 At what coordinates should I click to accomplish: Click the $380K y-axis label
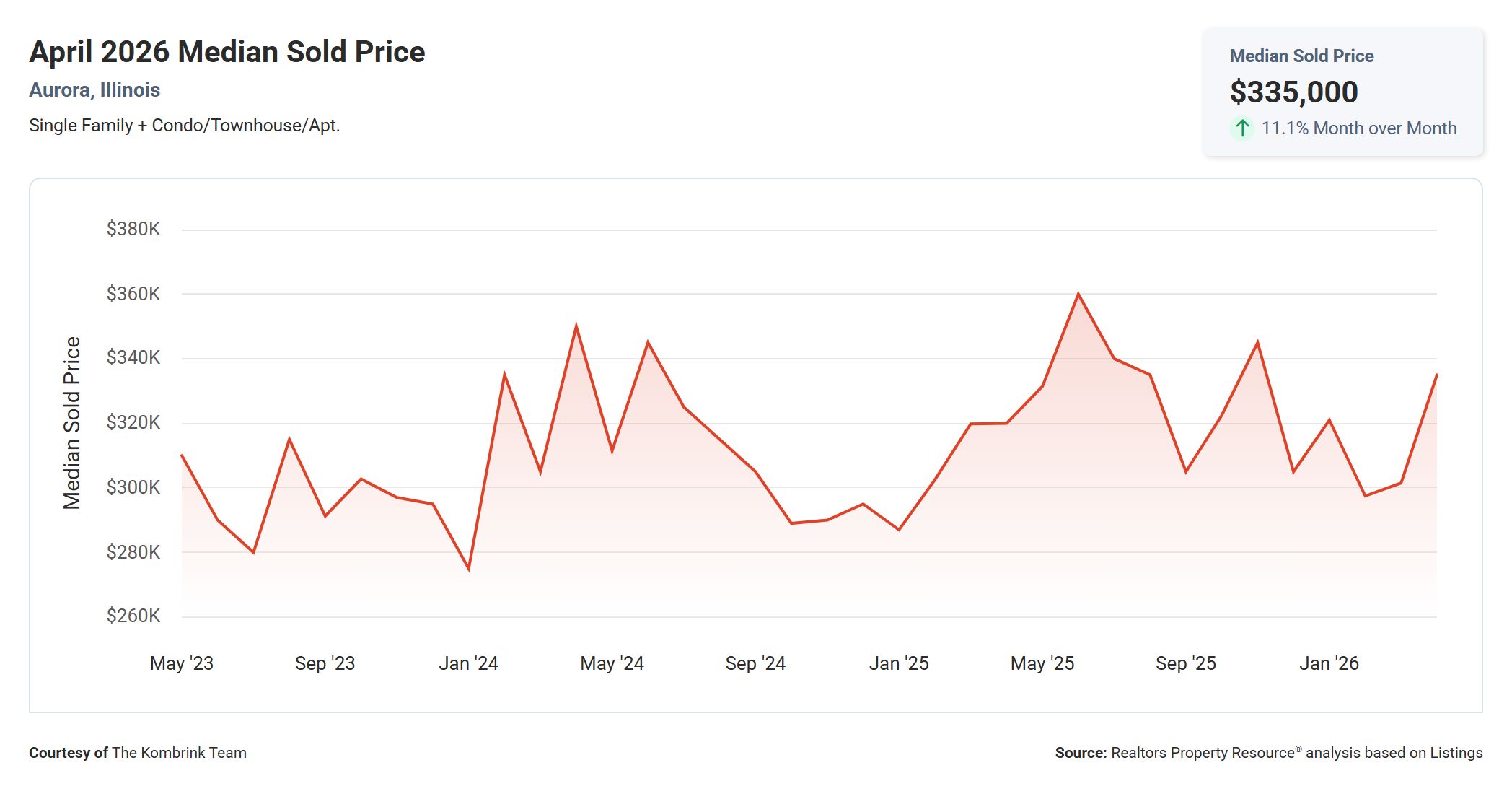pos(133,229)
